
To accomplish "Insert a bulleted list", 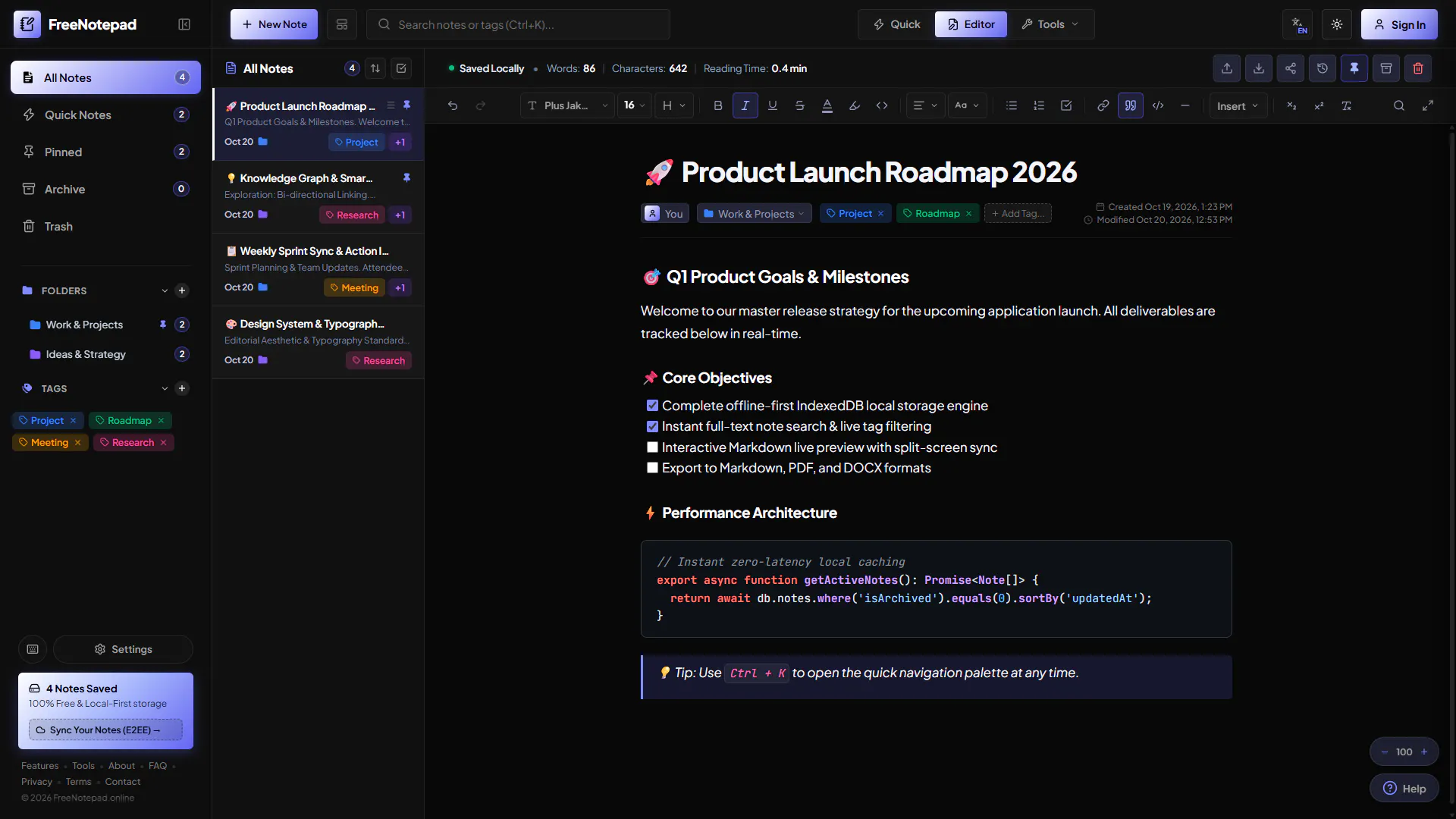I will (x=1011, y=105).
